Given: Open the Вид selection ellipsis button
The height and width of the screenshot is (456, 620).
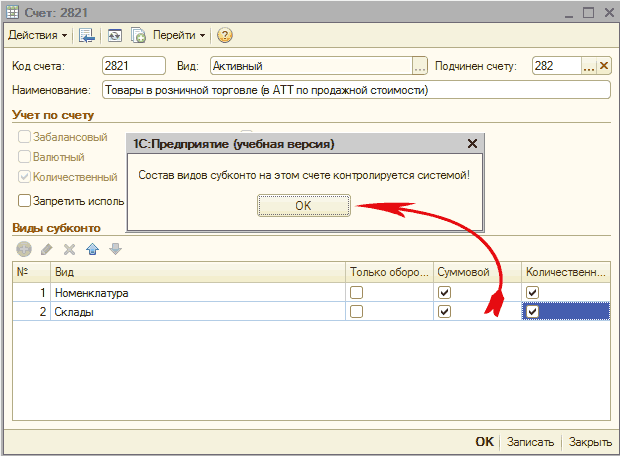Looking at the screenshot, I should pyautogui.click(x=420, y=66).
